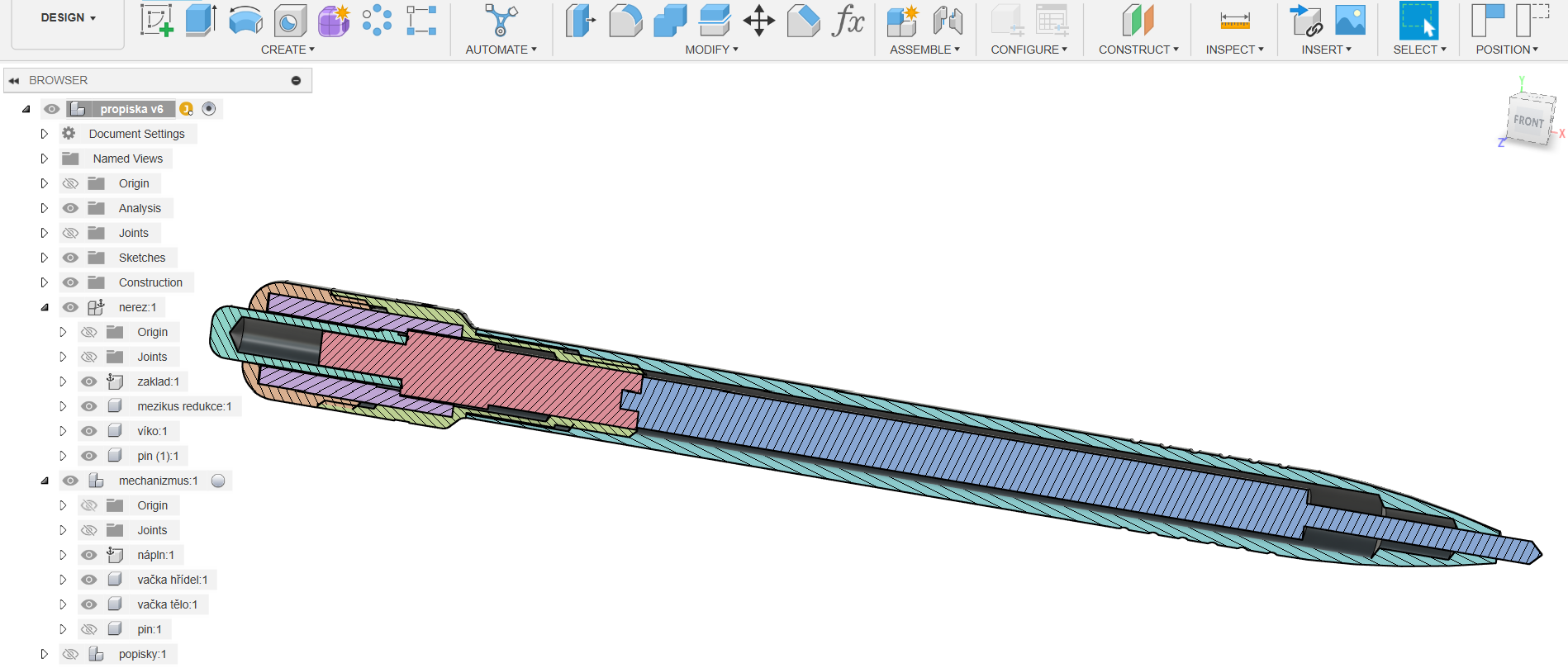Select the Create Sketch tool
Image resolution: width=1568 pixels, height=668 pixels.
tap(156, 21)
